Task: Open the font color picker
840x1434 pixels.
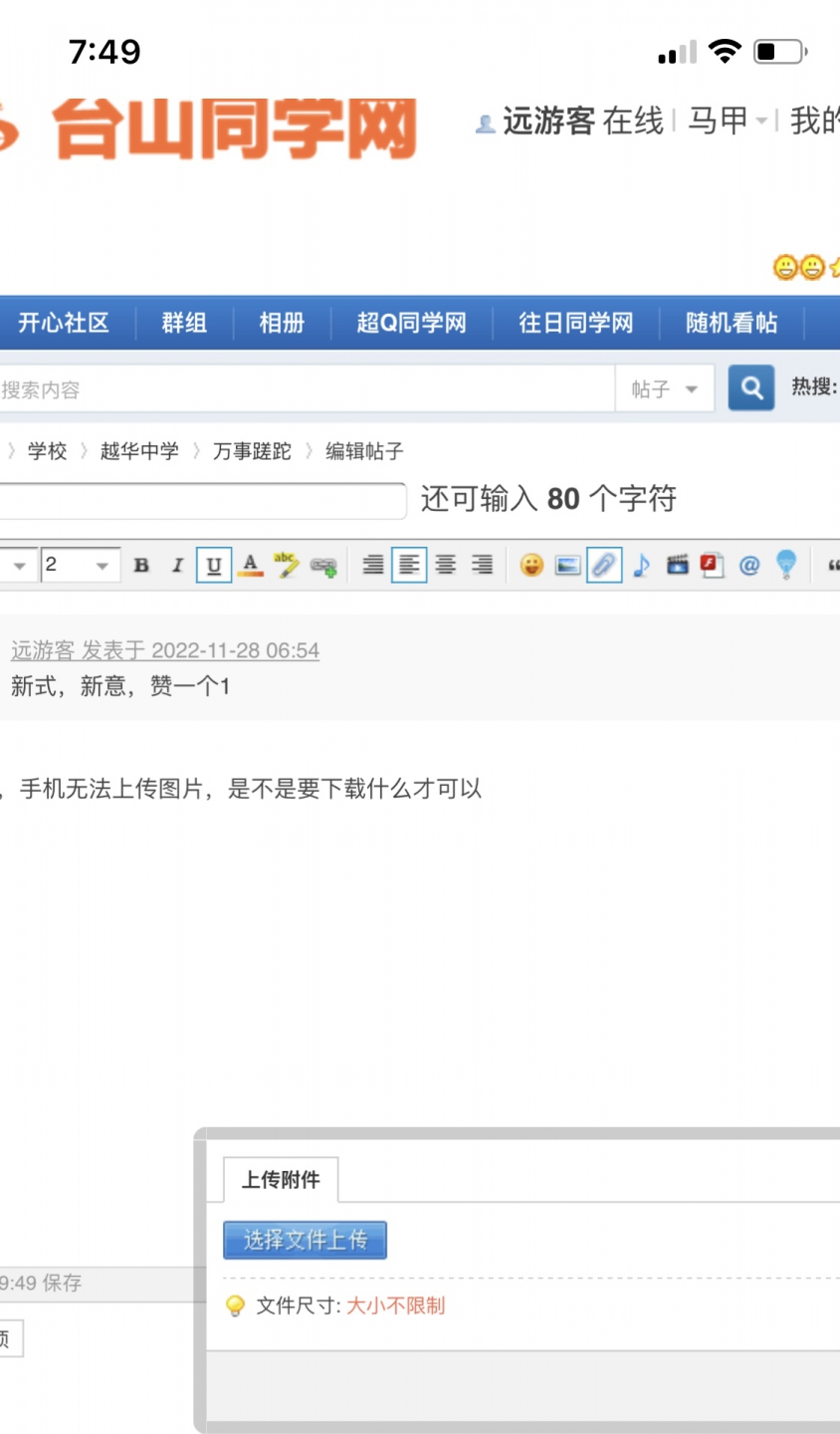Action: click(x=251, y=566)
